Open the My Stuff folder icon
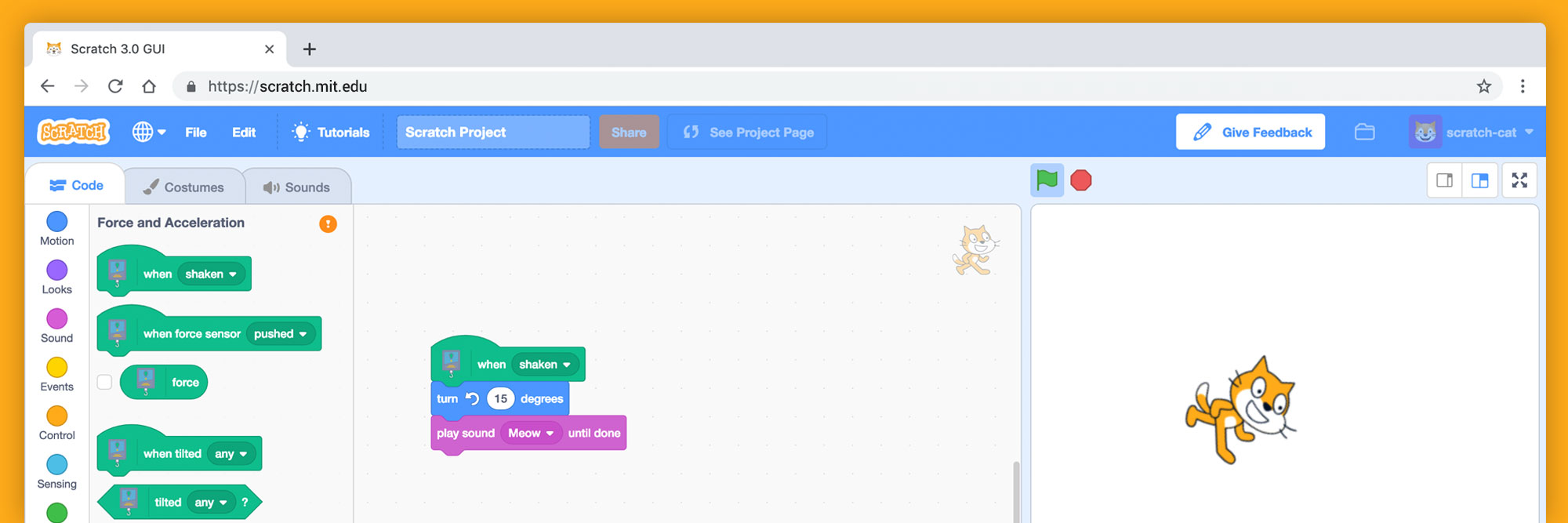This screenshot has height=523, width=1568. point(1364,132)
